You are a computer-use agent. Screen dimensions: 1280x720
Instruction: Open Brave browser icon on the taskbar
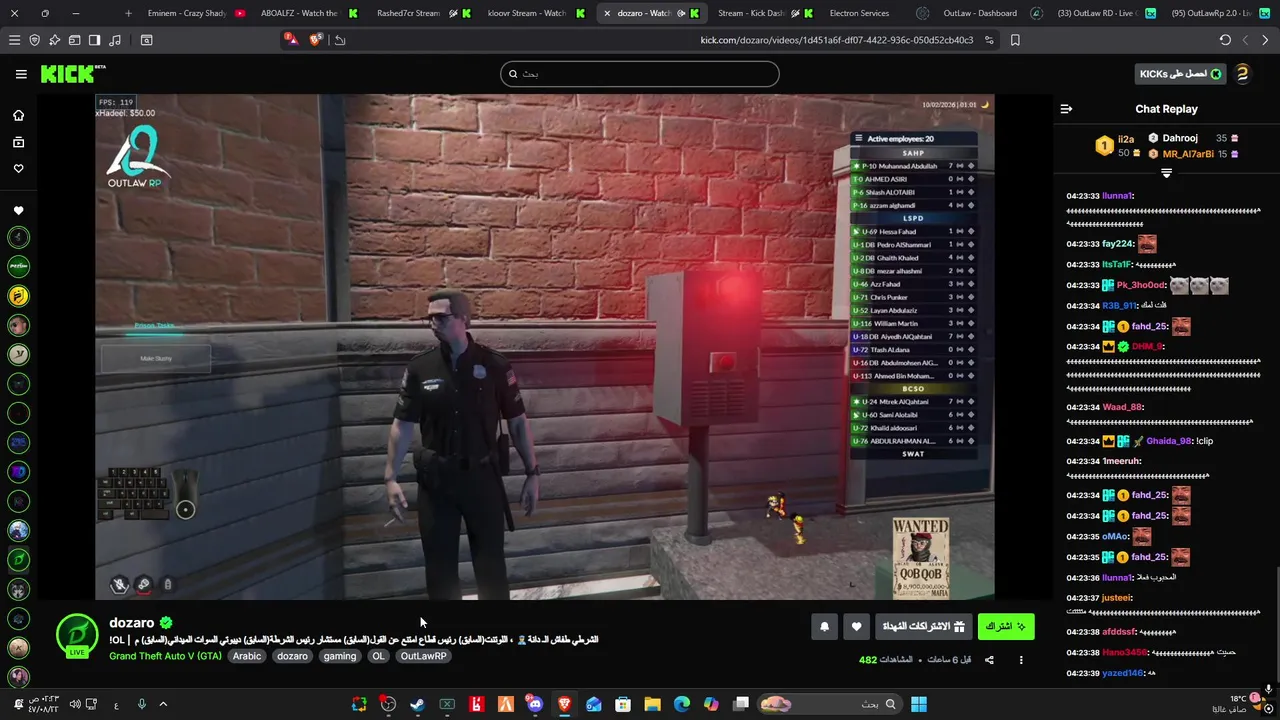[564, 704]
